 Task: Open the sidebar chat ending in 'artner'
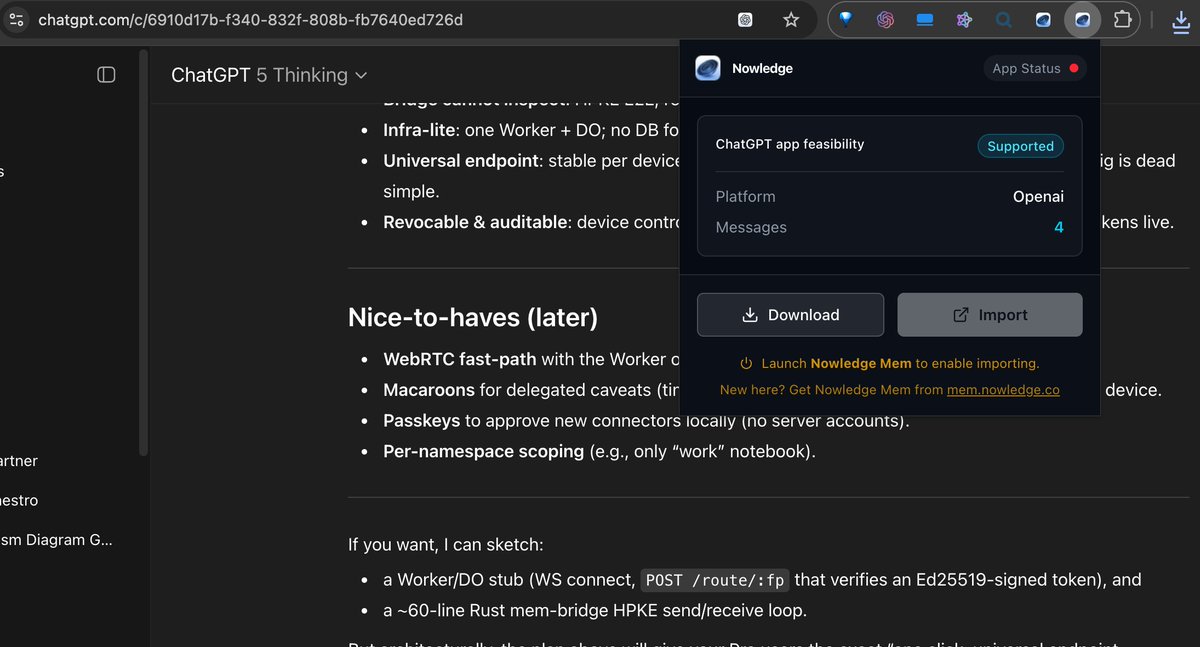tap(19, 461)
